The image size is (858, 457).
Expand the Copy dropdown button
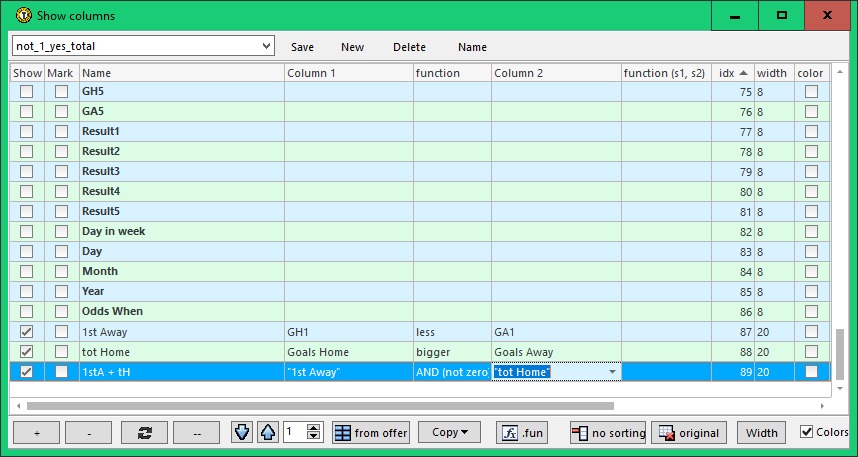point(449,433)
